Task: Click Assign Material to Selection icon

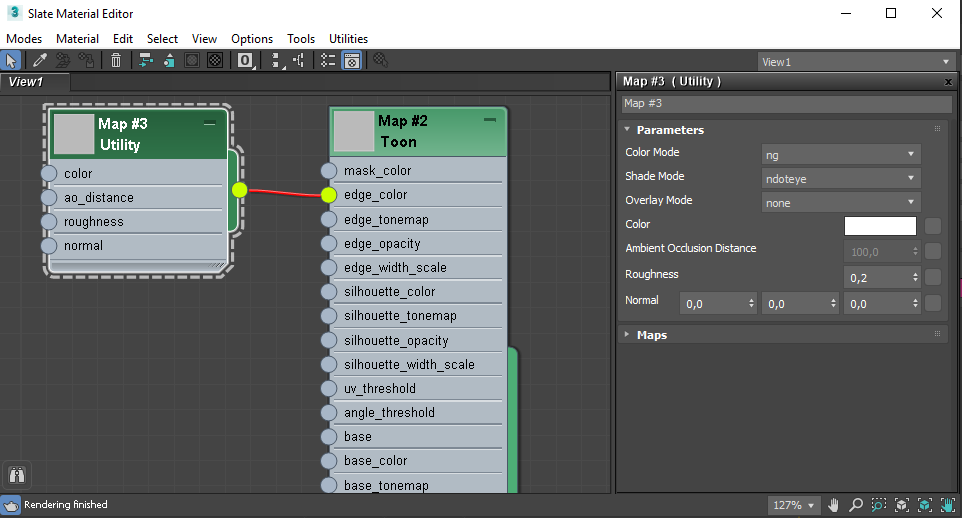Action: point(86,60)
